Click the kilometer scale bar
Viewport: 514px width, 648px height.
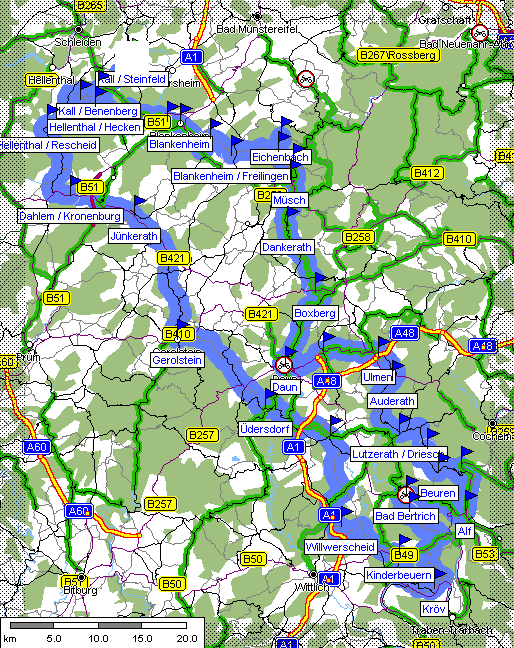click(98, 625)
